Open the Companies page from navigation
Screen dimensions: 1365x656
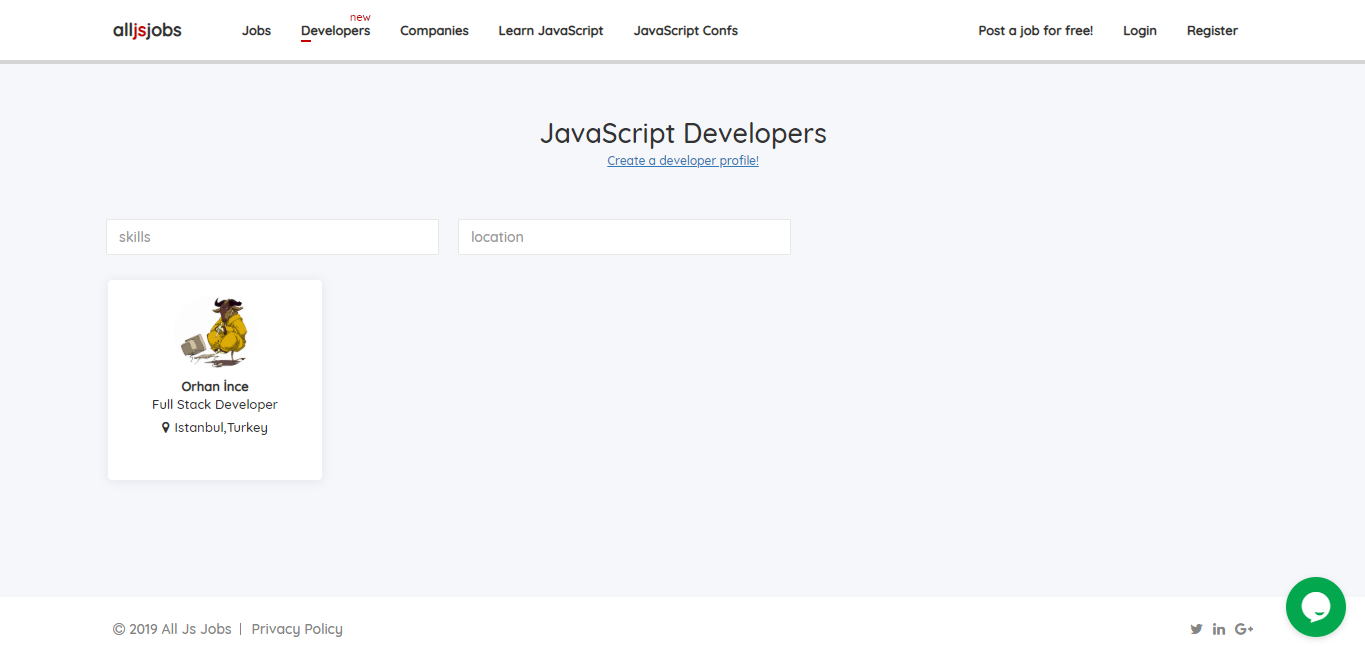(434, 30)
